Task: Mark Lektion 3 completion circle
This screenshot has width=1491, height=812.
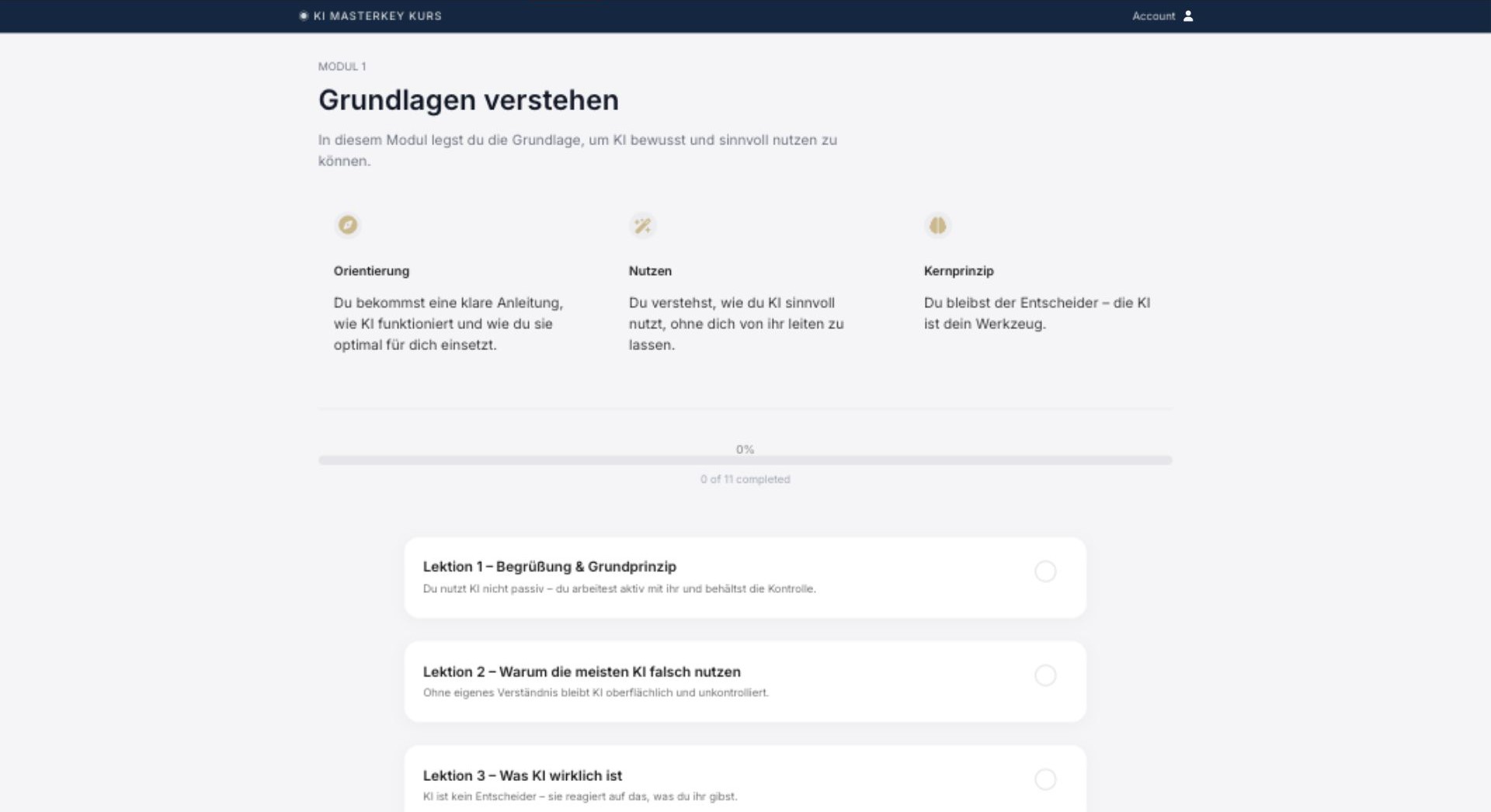Action: [x=1045, y=779]
